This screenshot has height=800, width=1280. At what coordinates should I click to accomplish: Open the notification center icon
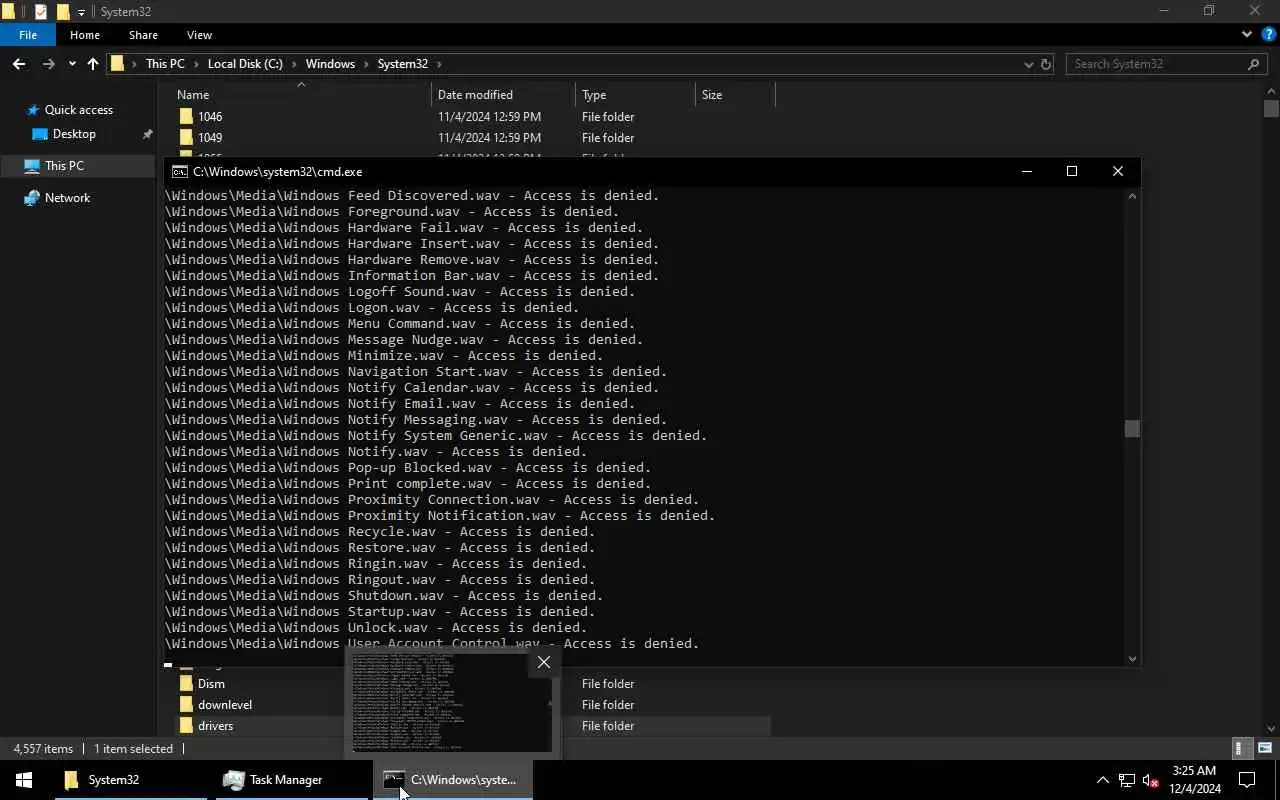coord(1247,780)
